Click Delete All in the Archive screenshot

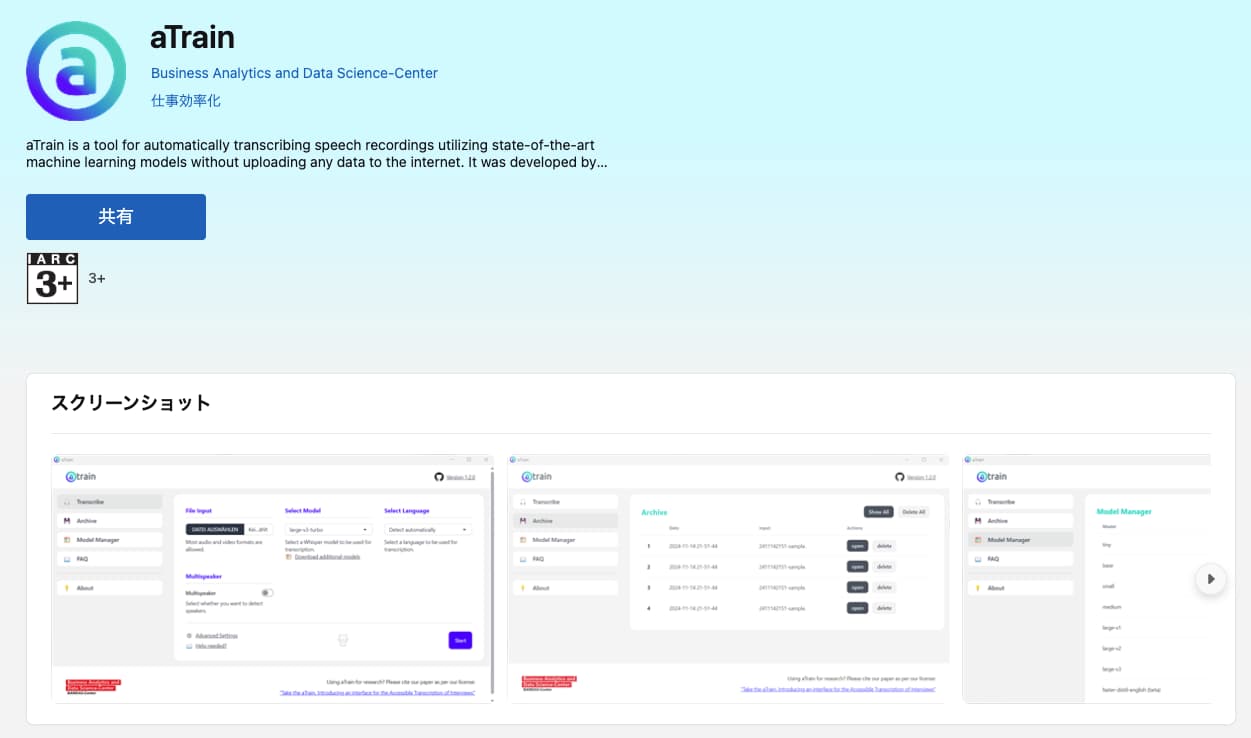(x=913, y=512)
